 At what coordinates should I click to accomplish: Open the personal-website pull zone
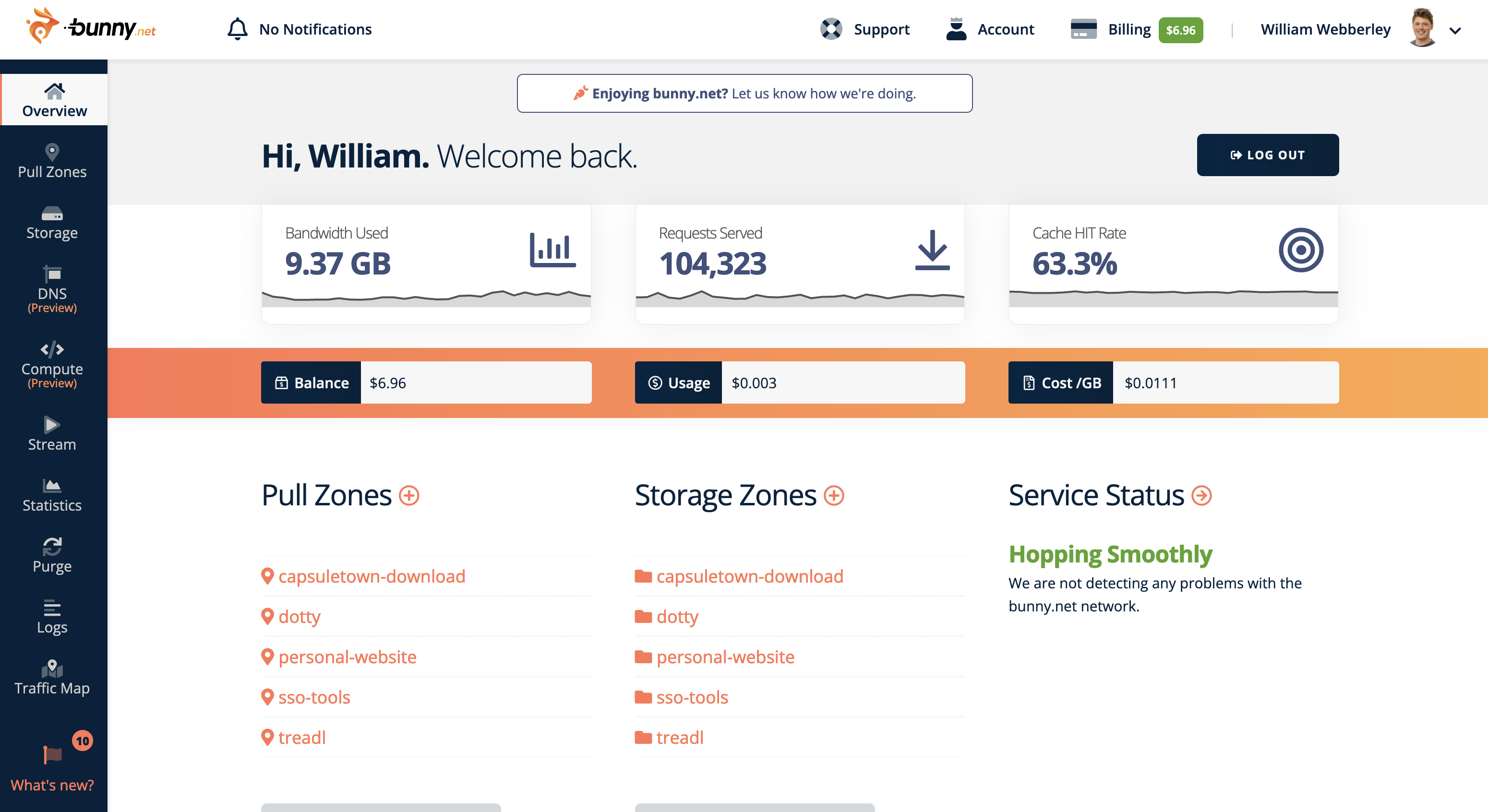coord(347,657)
